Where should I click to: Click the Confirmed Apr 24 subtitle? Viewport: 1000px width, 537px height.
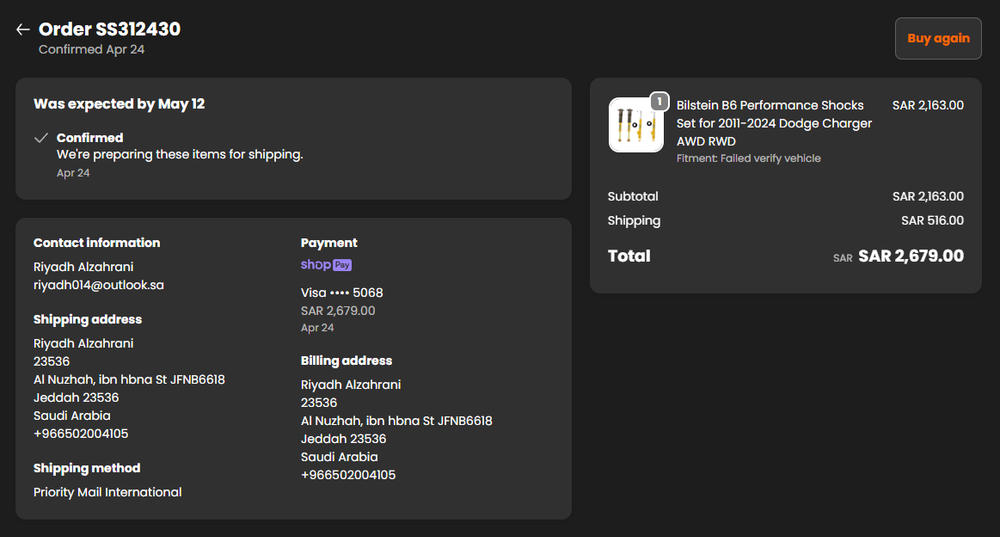coord(91,50)
